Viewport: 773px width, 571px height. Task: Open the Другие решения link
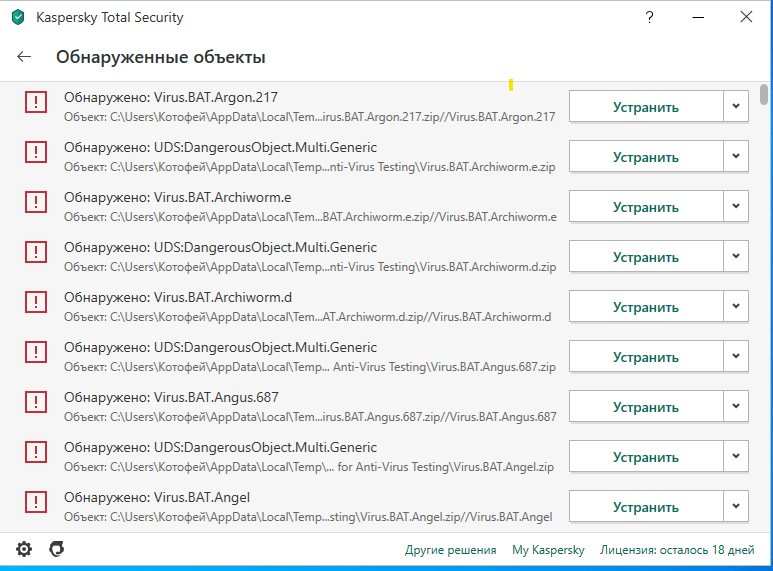[x=451, y=550]
